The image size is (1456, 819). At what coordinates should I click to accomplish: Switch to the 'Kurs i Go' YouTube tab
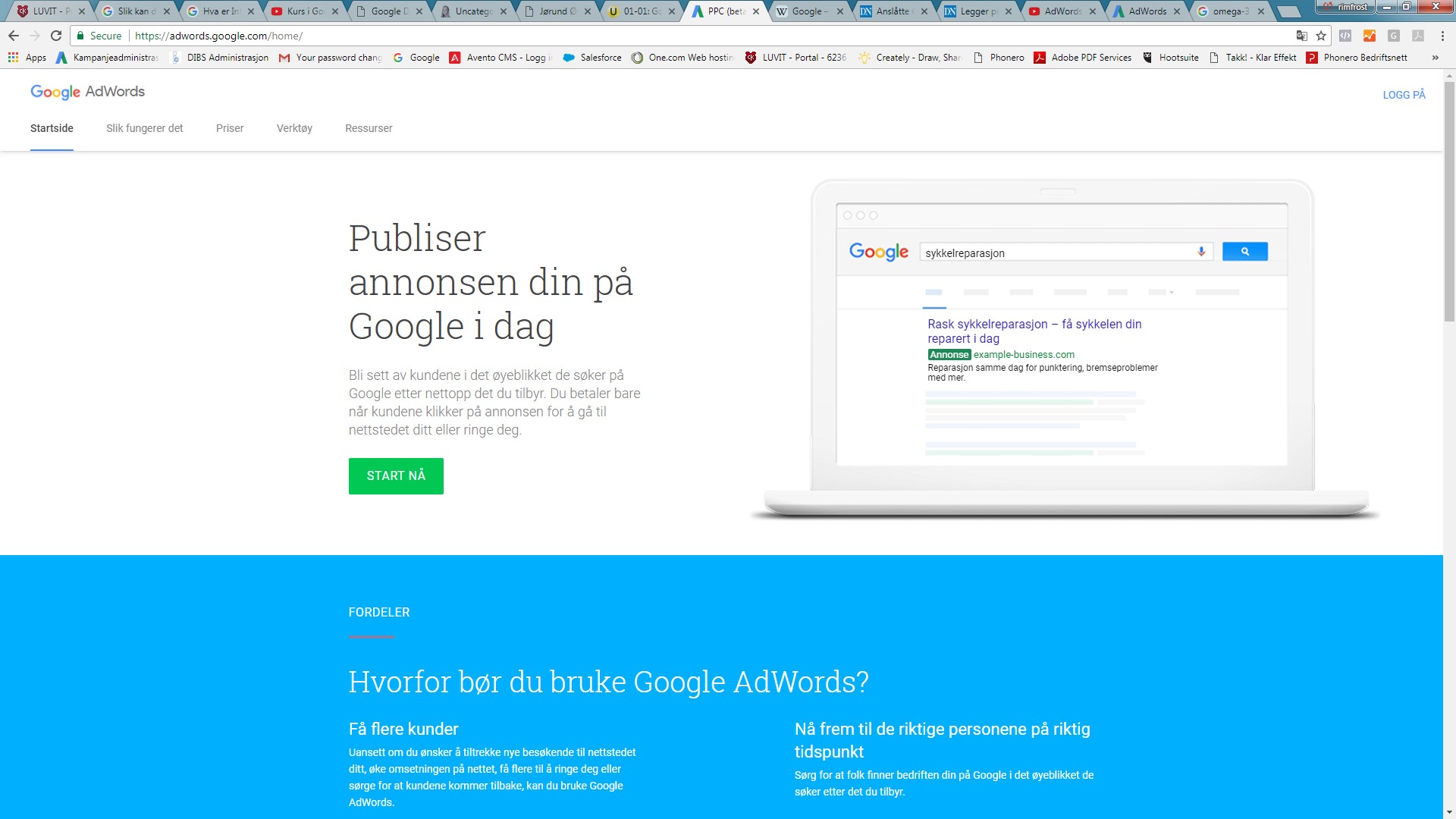point(304,11)
